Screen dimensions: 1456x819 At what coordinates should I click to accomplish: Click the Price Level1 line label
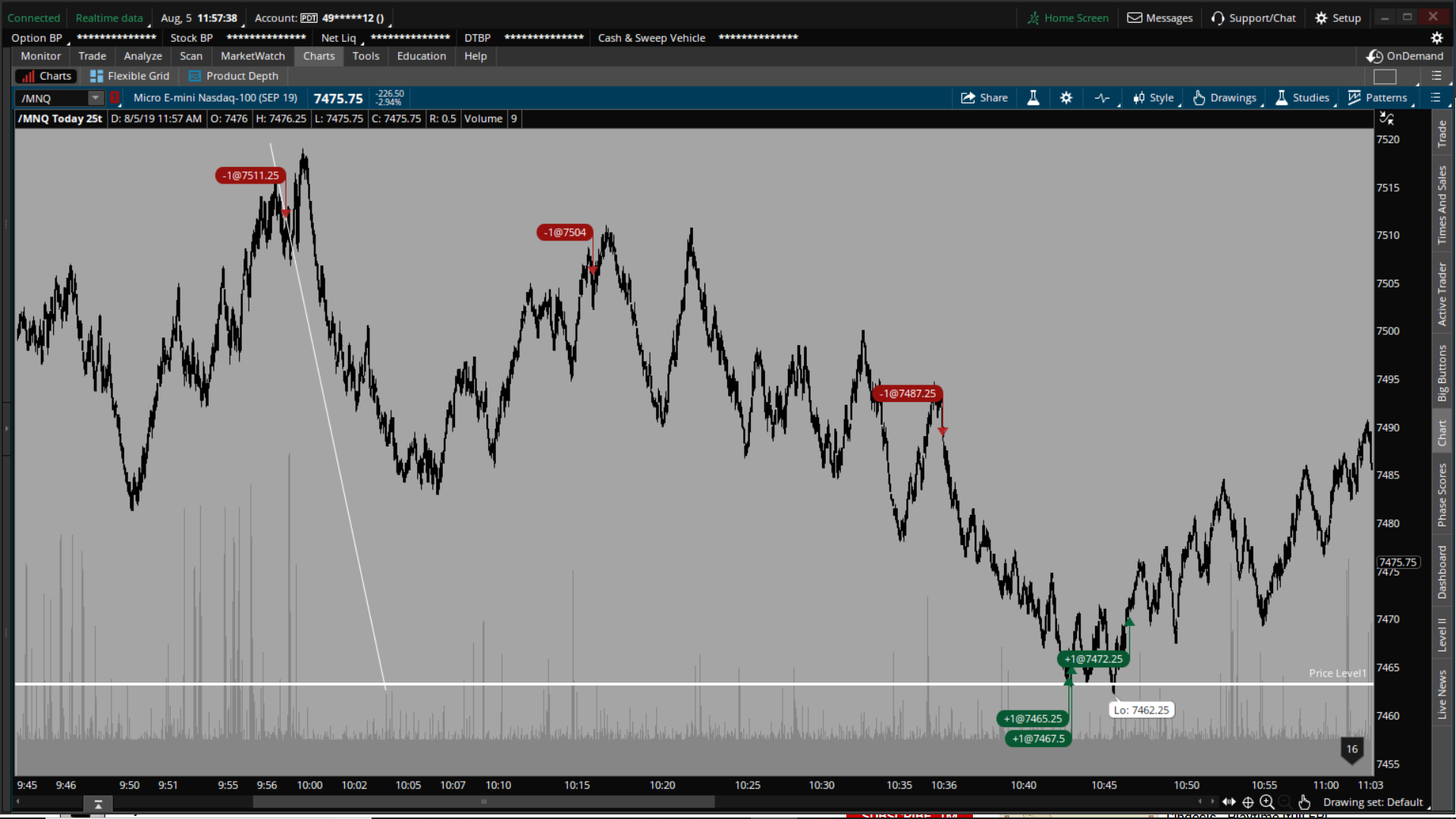pos(1338,673)
